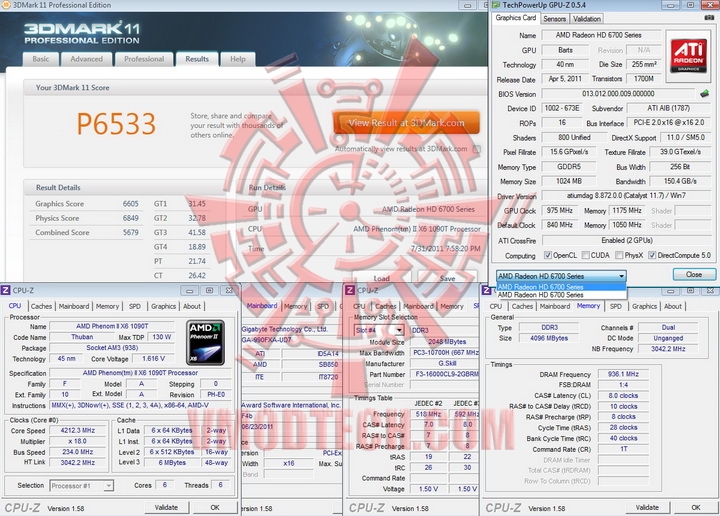Click the P6533 score value
Screen dimensions: 720x516
tap(116, 124)
